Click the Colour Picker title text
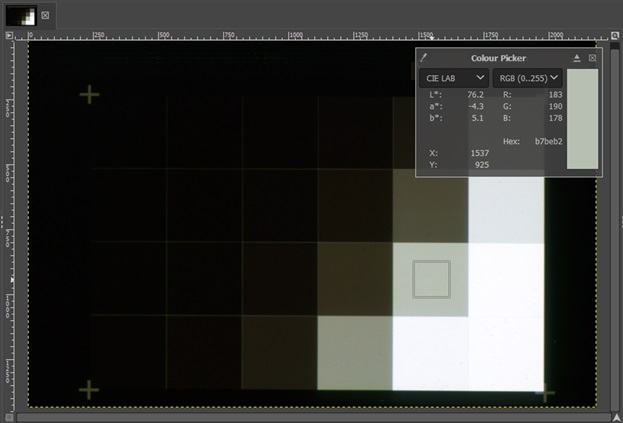The image size is (623, 423). click(498, 58)
